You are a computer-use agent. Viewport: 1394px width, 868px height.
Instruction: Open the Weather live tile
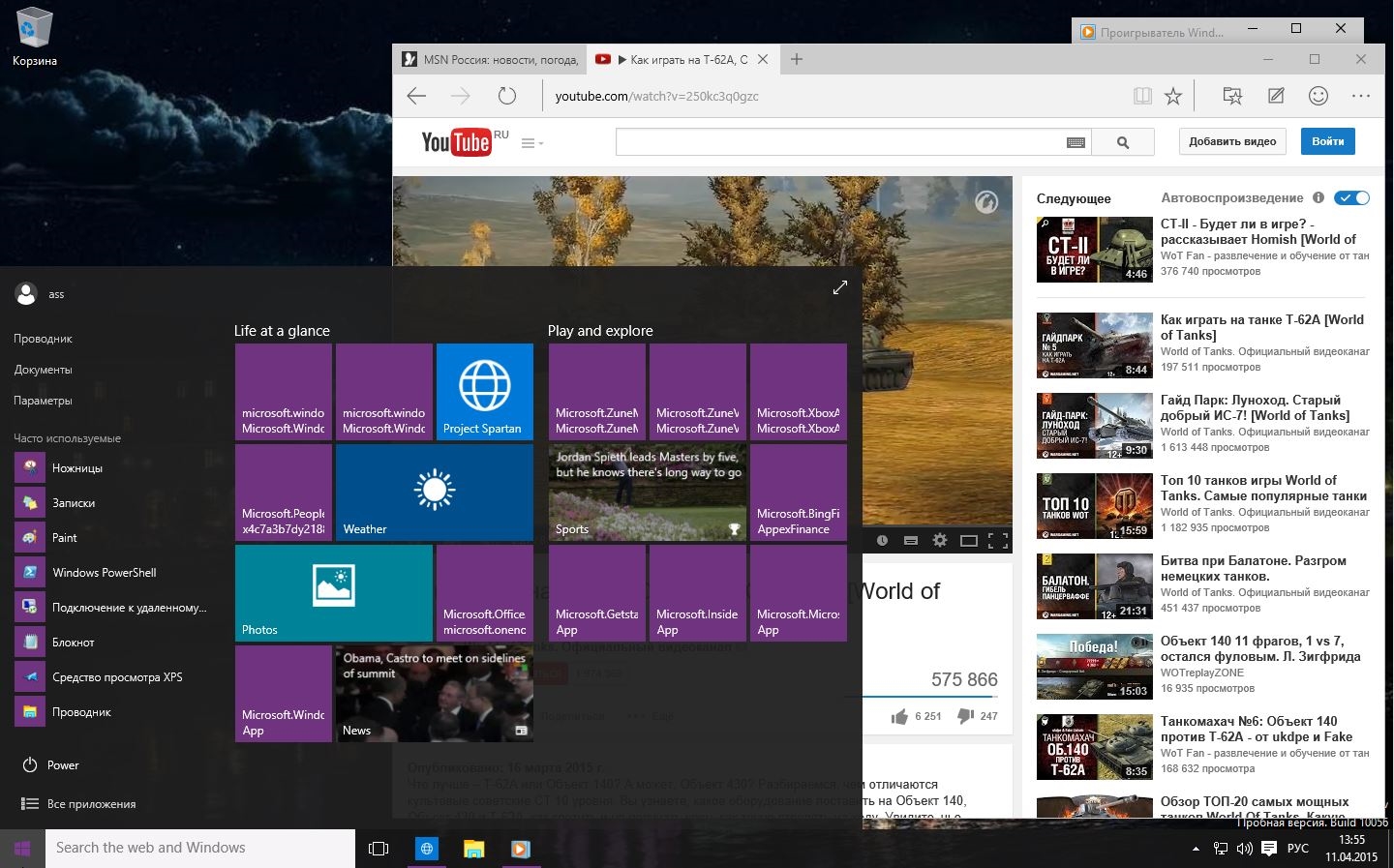pos(434,492)
